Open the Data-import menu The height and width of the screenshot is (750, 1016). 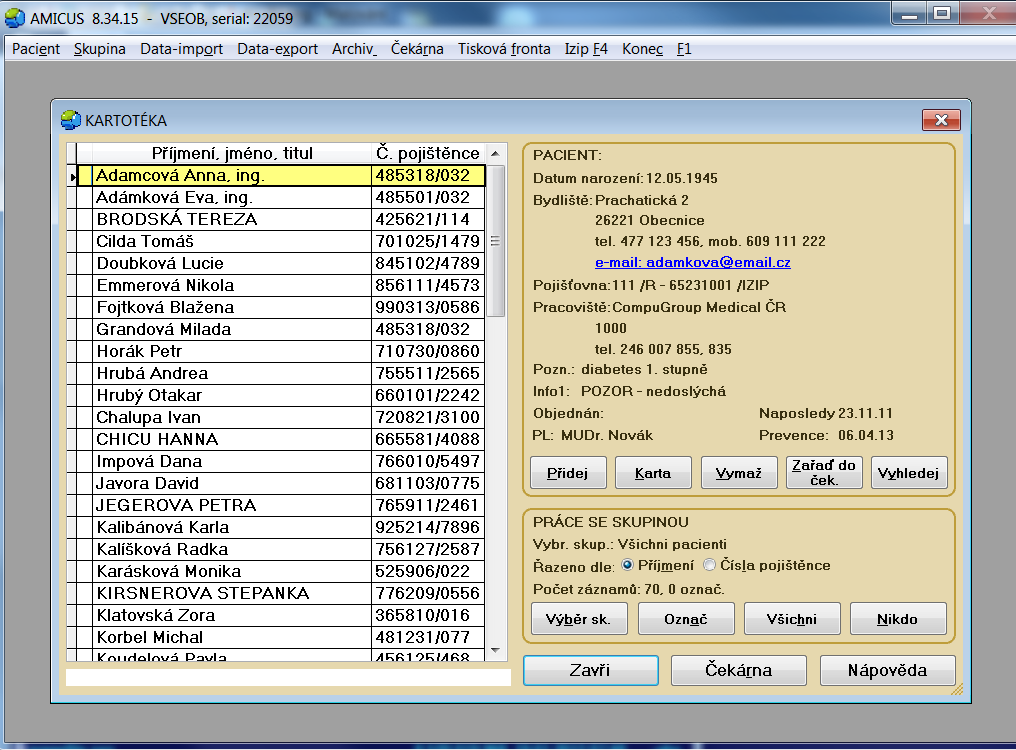click(181, 49)
